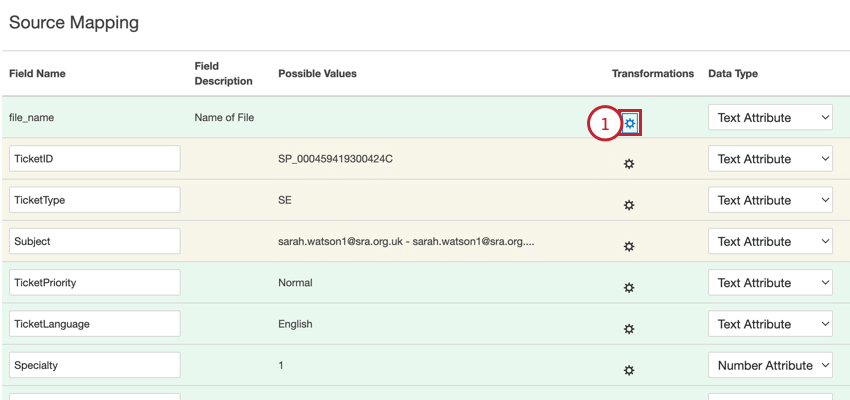Expand Data Type dropdown for TicketID
Viewport: 850px width, 400px height.
tap(770, 159)
